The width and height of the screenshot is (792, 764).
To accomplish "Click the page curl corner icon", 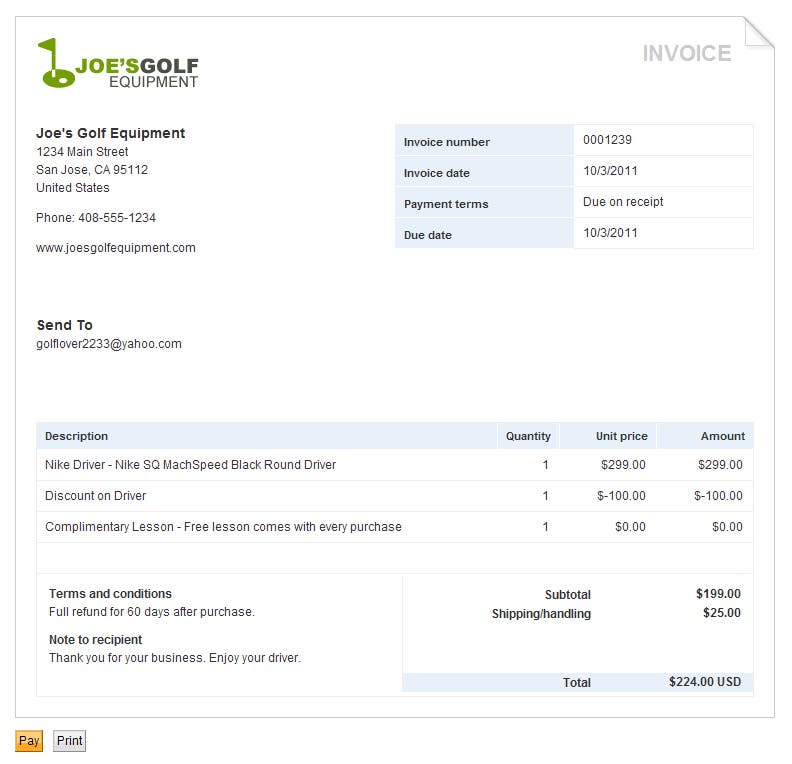I will tap(758, 33).
